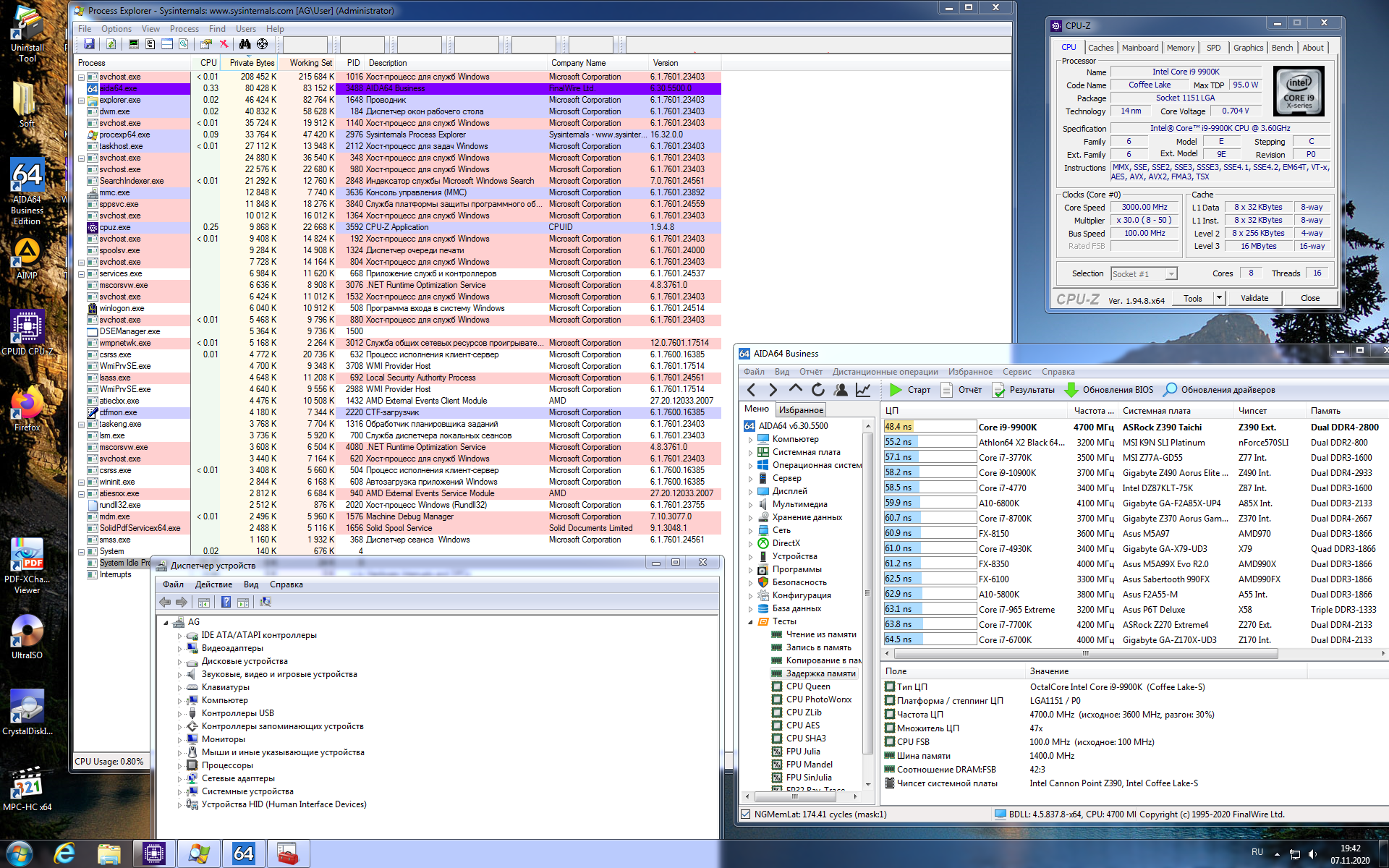Click the BIOS updates green download arrow
The height and width of the screenshot is (868, 1389).
pyautogui.click(x=1071, y=390)
